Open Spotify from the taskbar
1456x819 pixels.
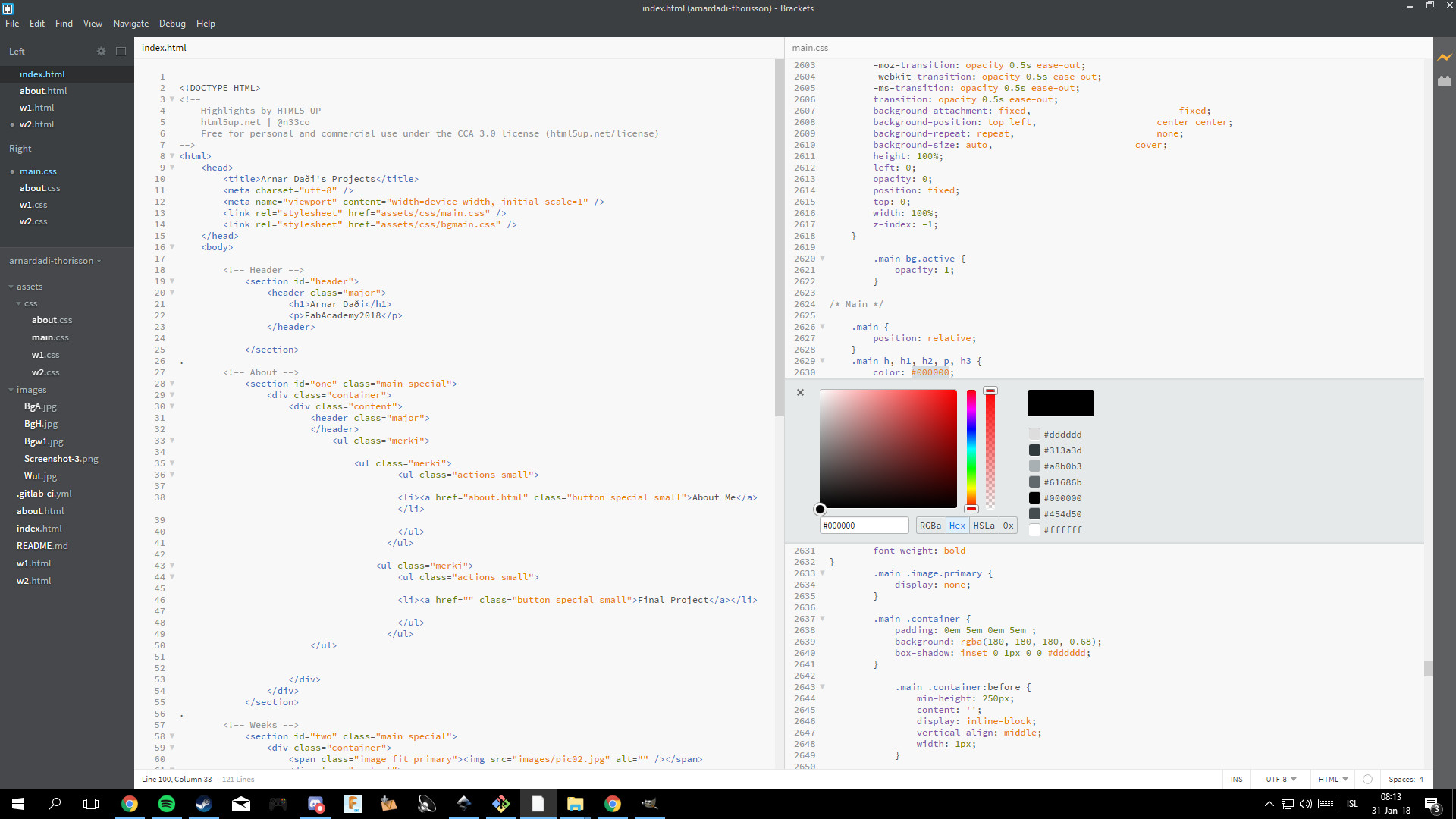pos(166,804)
